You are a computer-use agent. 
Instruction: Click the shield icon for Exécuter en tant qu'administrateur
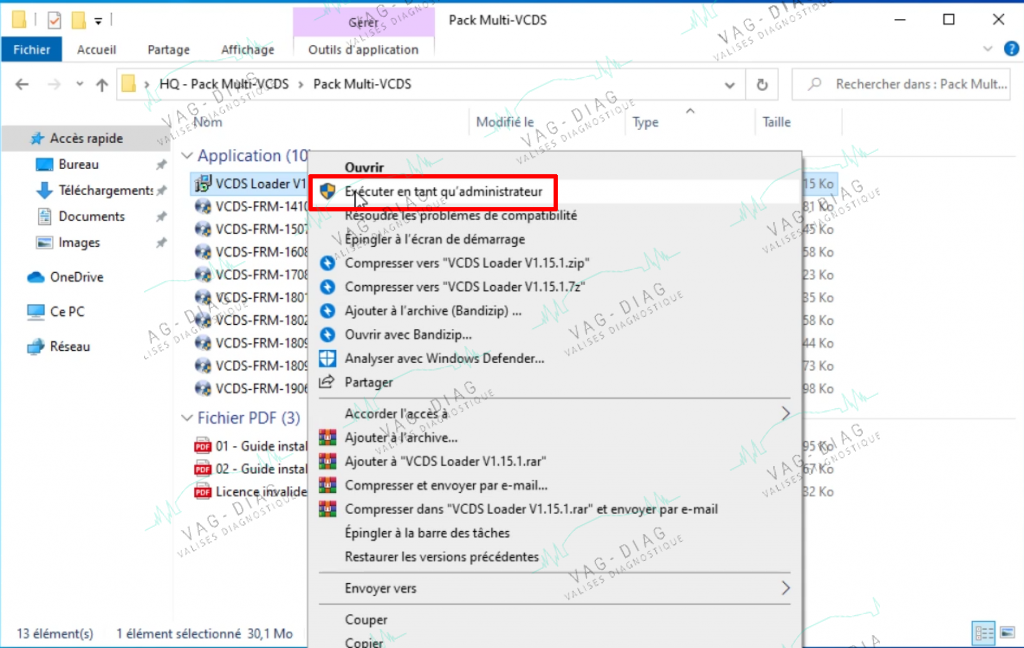coord(327,191)
